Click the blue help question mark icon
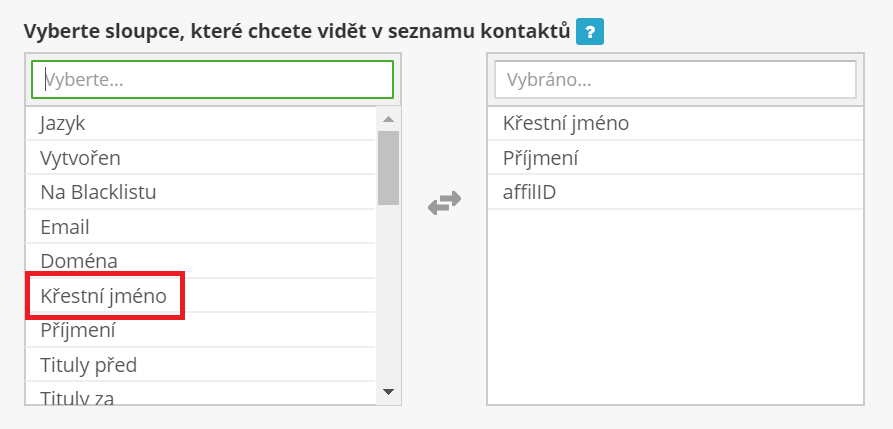Viewport: 893px width, 429px height. tap(590, 32)
